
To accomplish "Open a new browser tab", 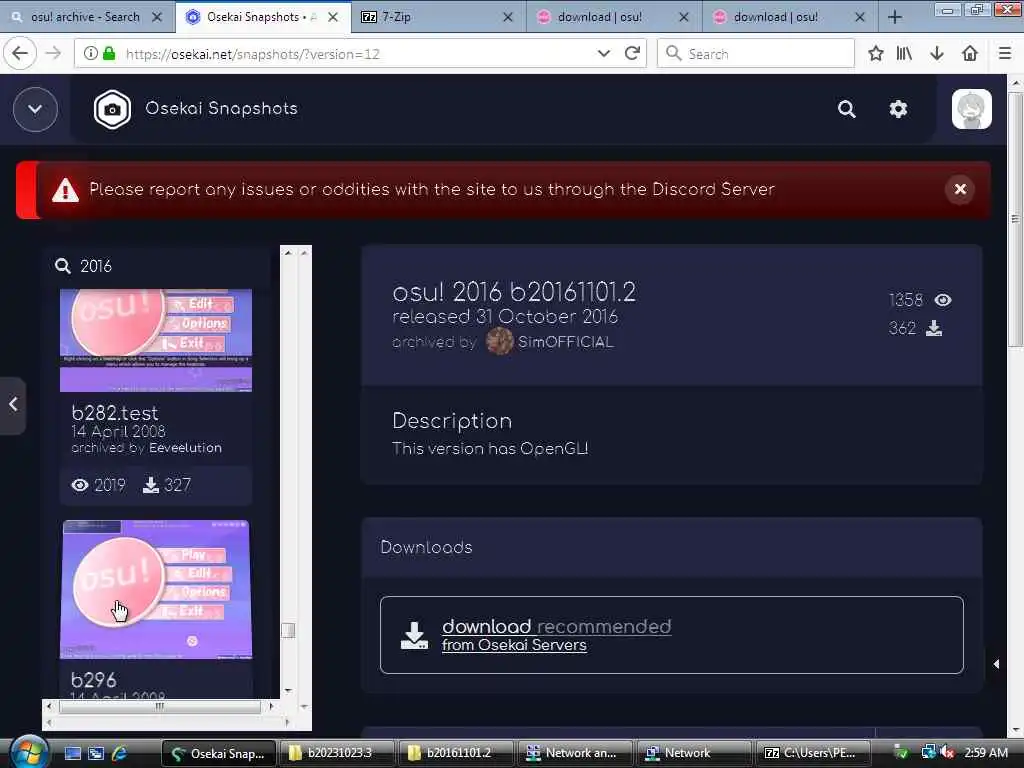I will [x=895, y=17].
